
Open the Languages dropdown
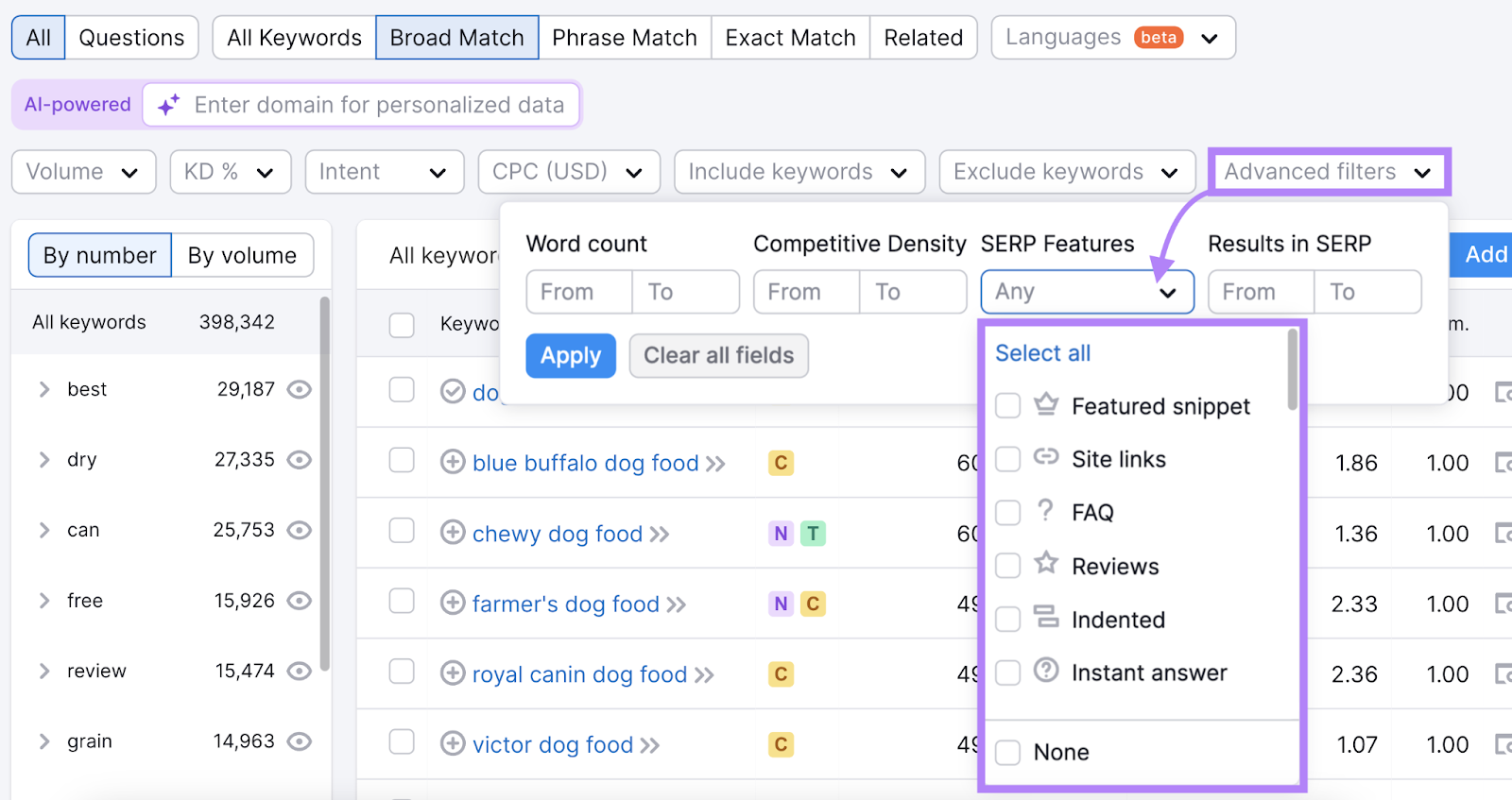pyautogui.click(x=1112, y=37)
